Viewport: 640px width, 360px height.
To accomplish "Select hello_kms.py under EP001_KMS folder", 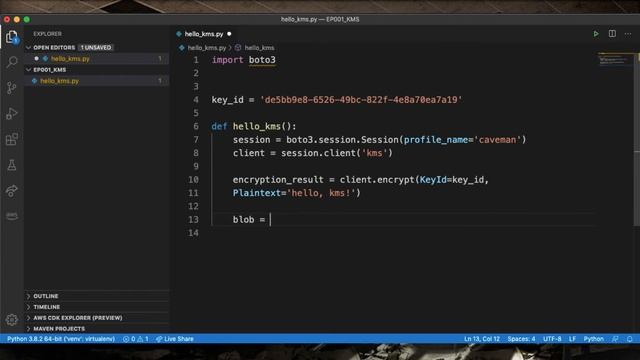I will tap(60, 81).
